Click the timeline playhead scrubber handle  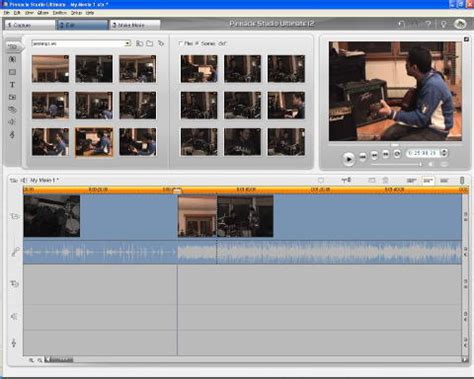[177, 191]
